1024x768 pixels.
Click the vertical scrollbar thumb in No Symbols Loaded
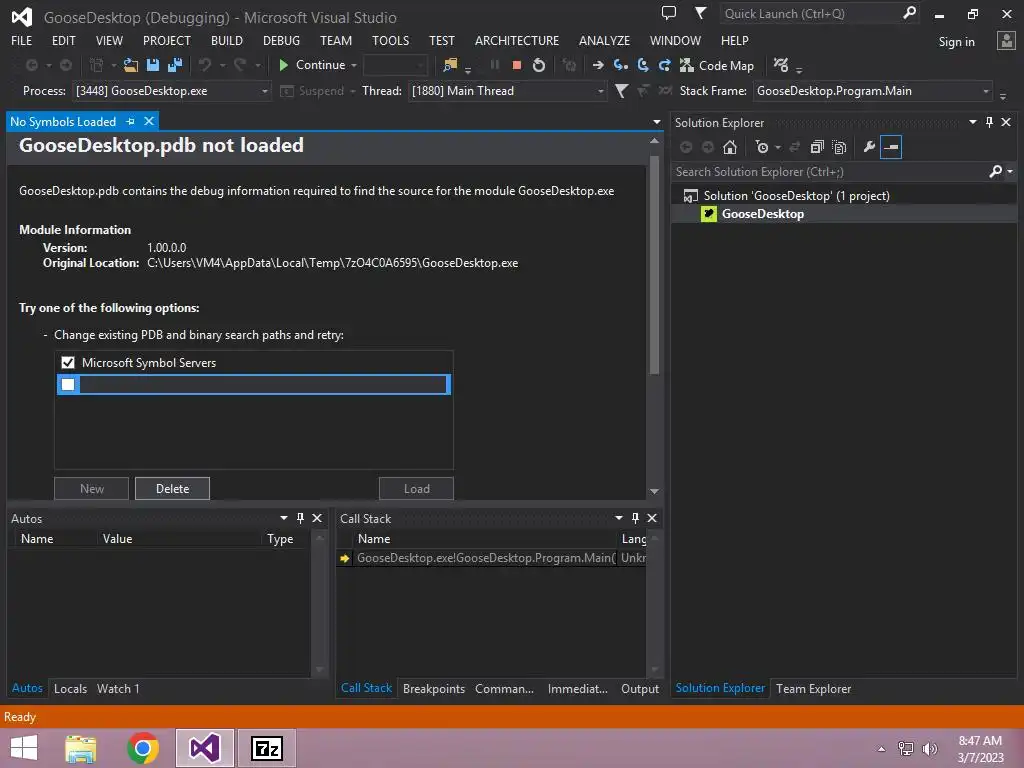point(654,264)
